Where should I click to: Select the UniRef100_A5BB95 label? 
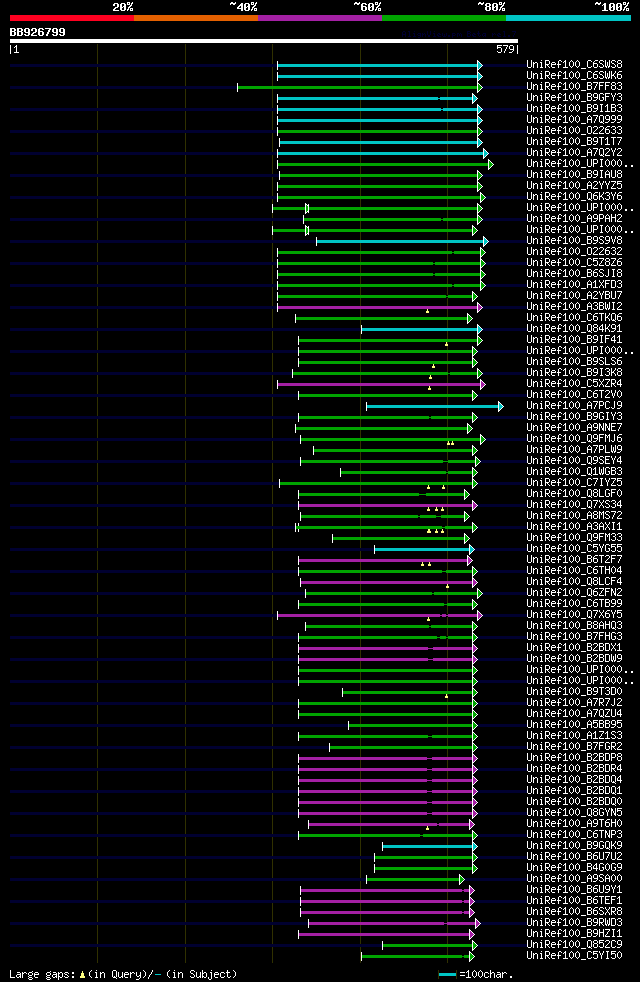pos(574,725)
